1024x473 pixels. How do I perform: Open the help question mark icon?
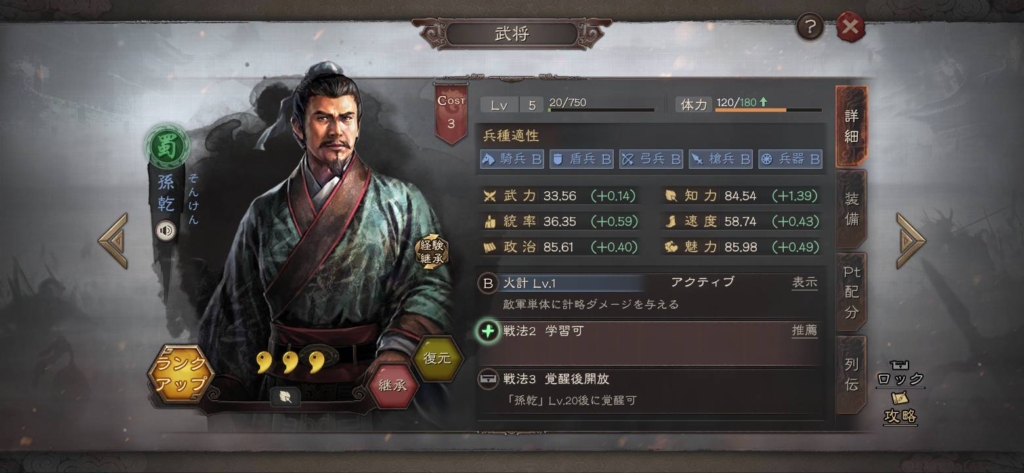(x=810, y=27)
